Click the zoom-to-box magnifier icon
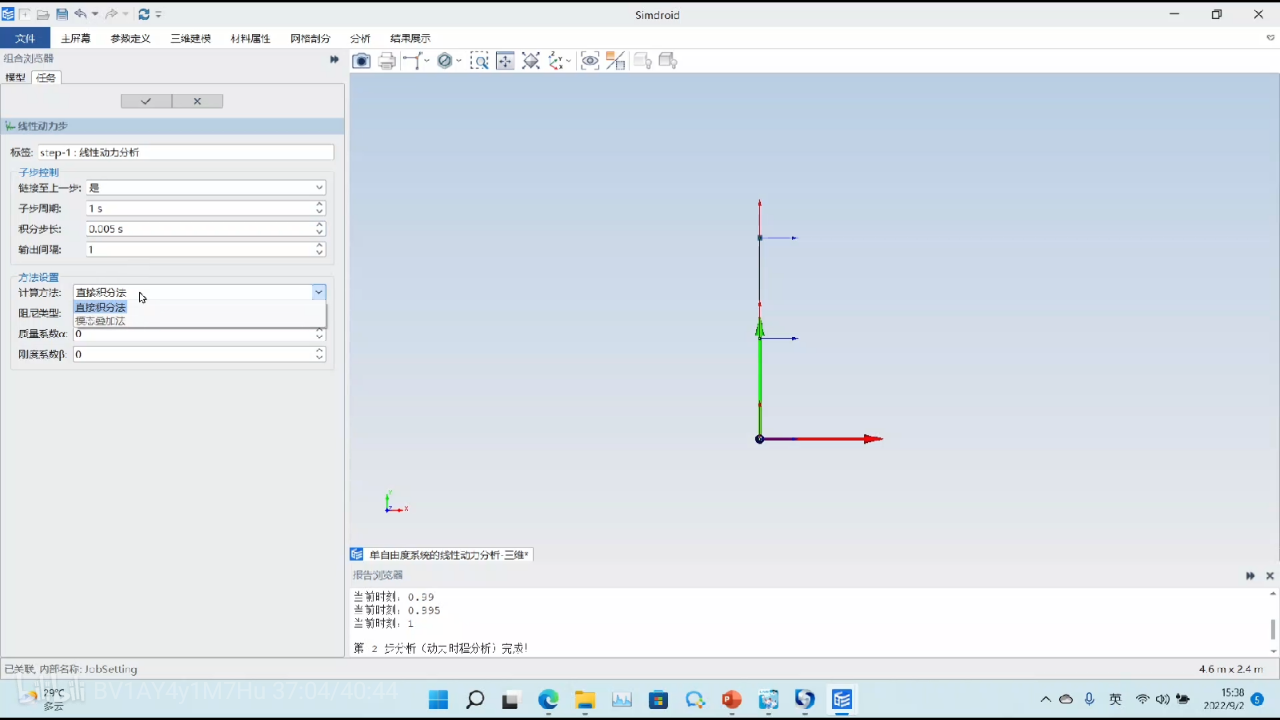This screenshot has width=1280, height=720. coord(480,61)
